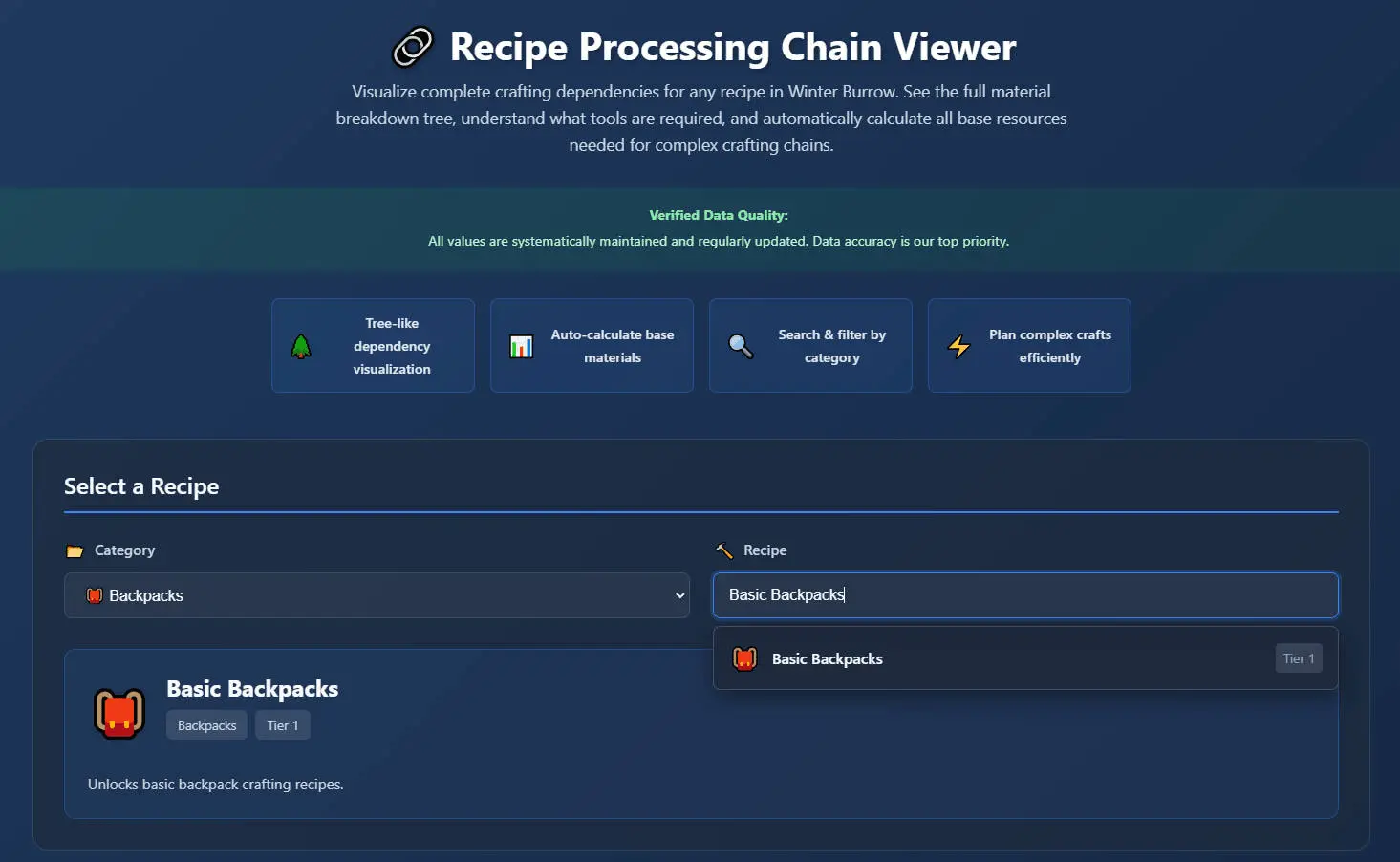Click the bar chart auto-calculate icon
This screenshot has width=1400, height=862.
tap(521, 345)
